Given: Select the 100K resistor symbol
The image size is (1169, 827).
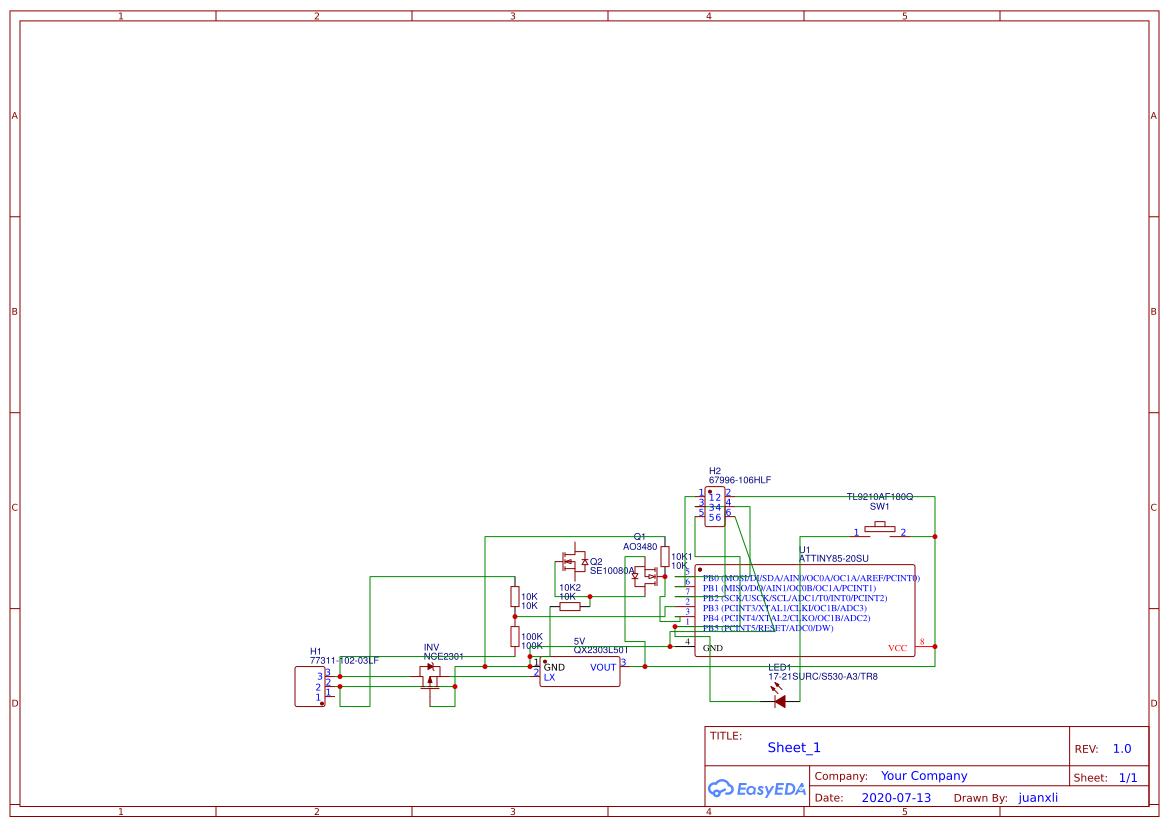Looking at the screenshot, I should 513,637.
